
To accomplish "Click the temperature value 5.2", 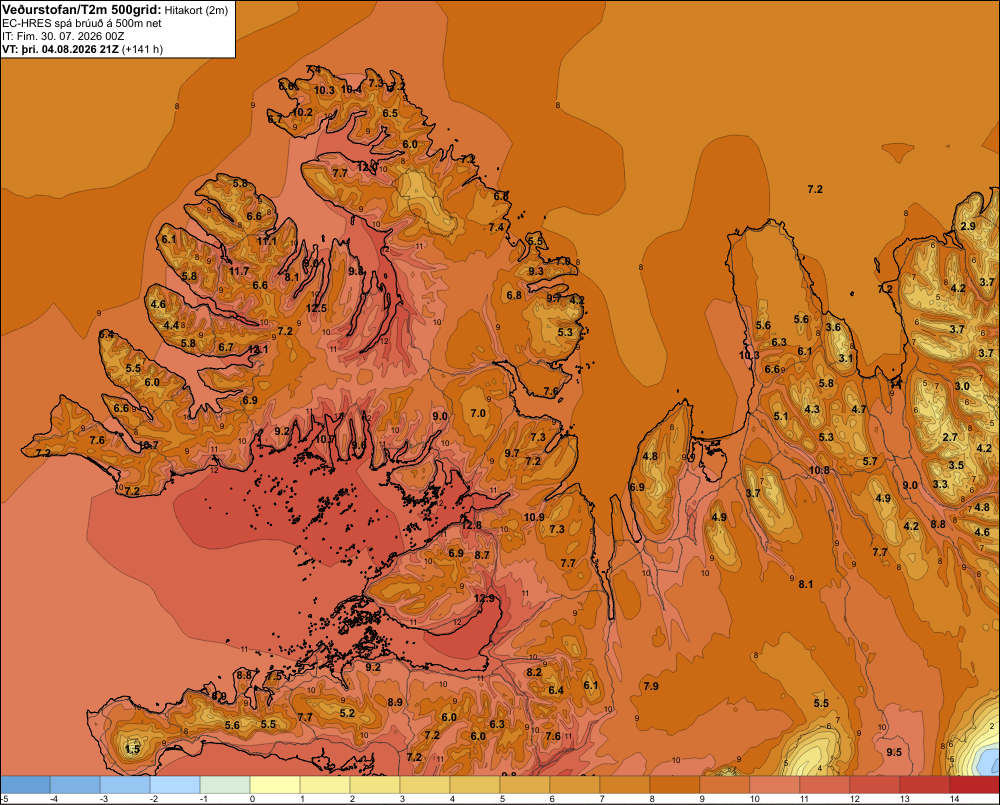I will tap(347, 713).
